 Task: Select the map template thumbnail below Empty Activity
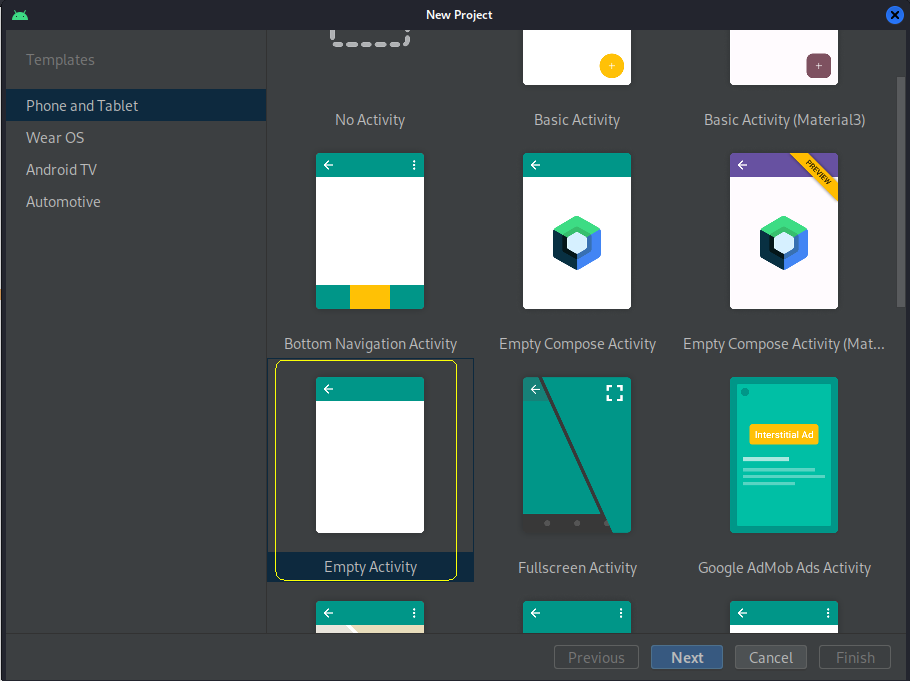click(370, 617)
